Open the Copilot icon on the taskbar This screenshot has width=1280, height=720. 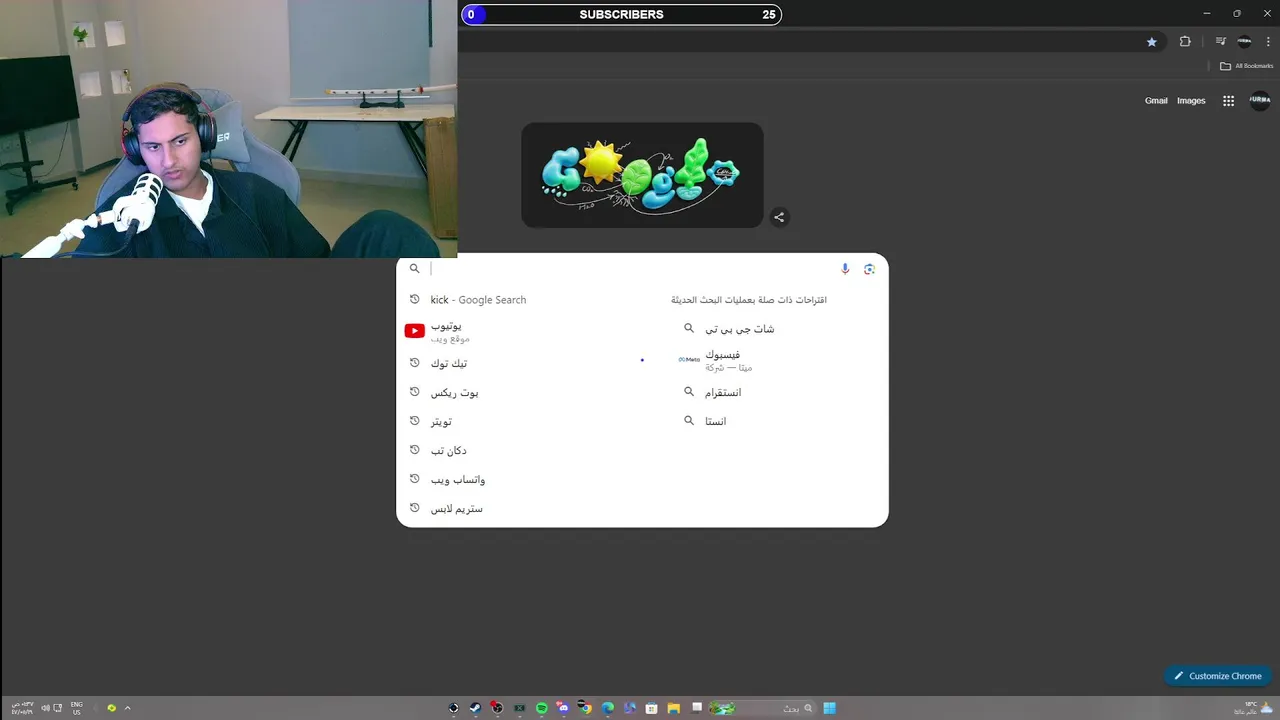(629, 708)
